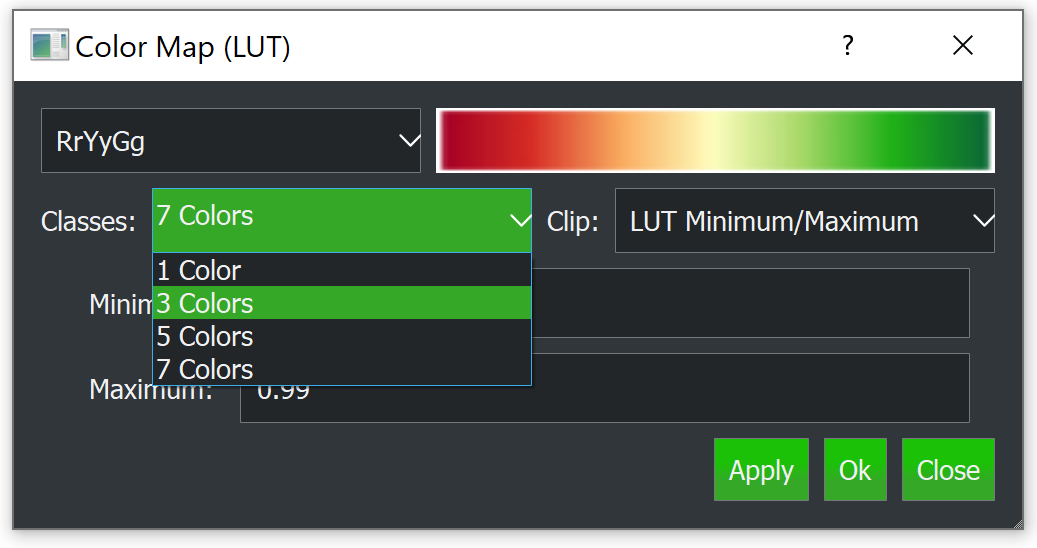Click the green Close button
The width and height of the screenshot is (1037, 548).
pyautogui.click(x=948, y=470)
